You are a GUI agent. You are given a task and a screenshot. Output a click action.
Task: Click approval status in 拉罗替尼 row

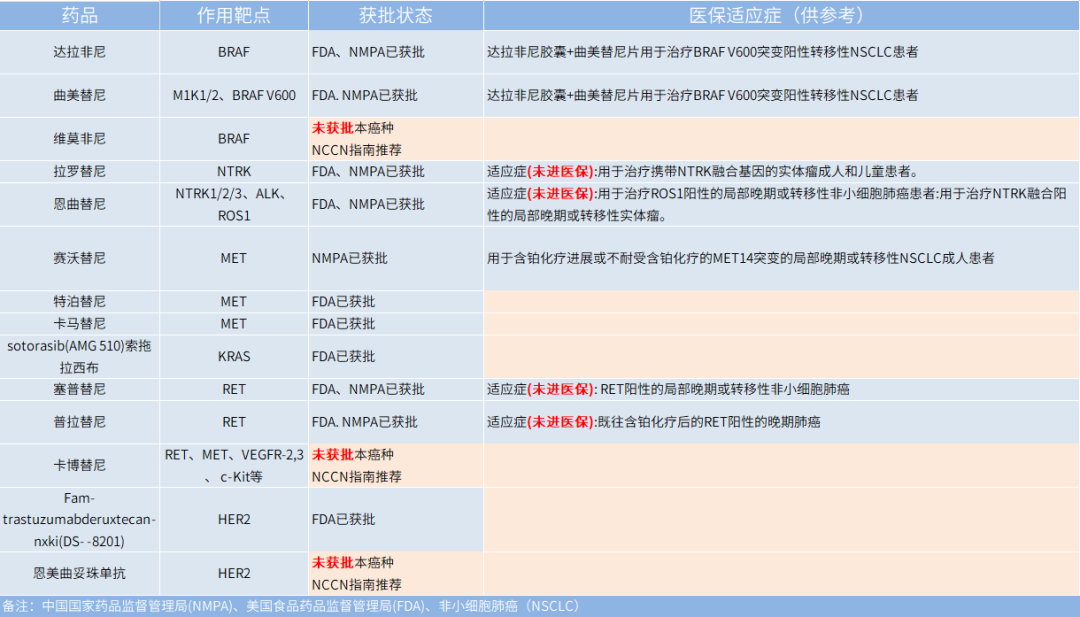[368, 171]
